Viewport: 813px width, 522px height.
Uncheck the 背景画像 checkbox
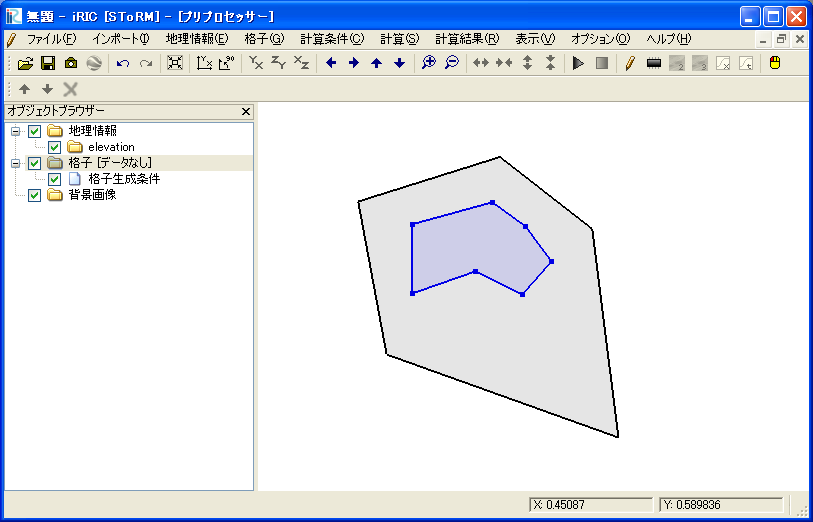tap(34, 195)
